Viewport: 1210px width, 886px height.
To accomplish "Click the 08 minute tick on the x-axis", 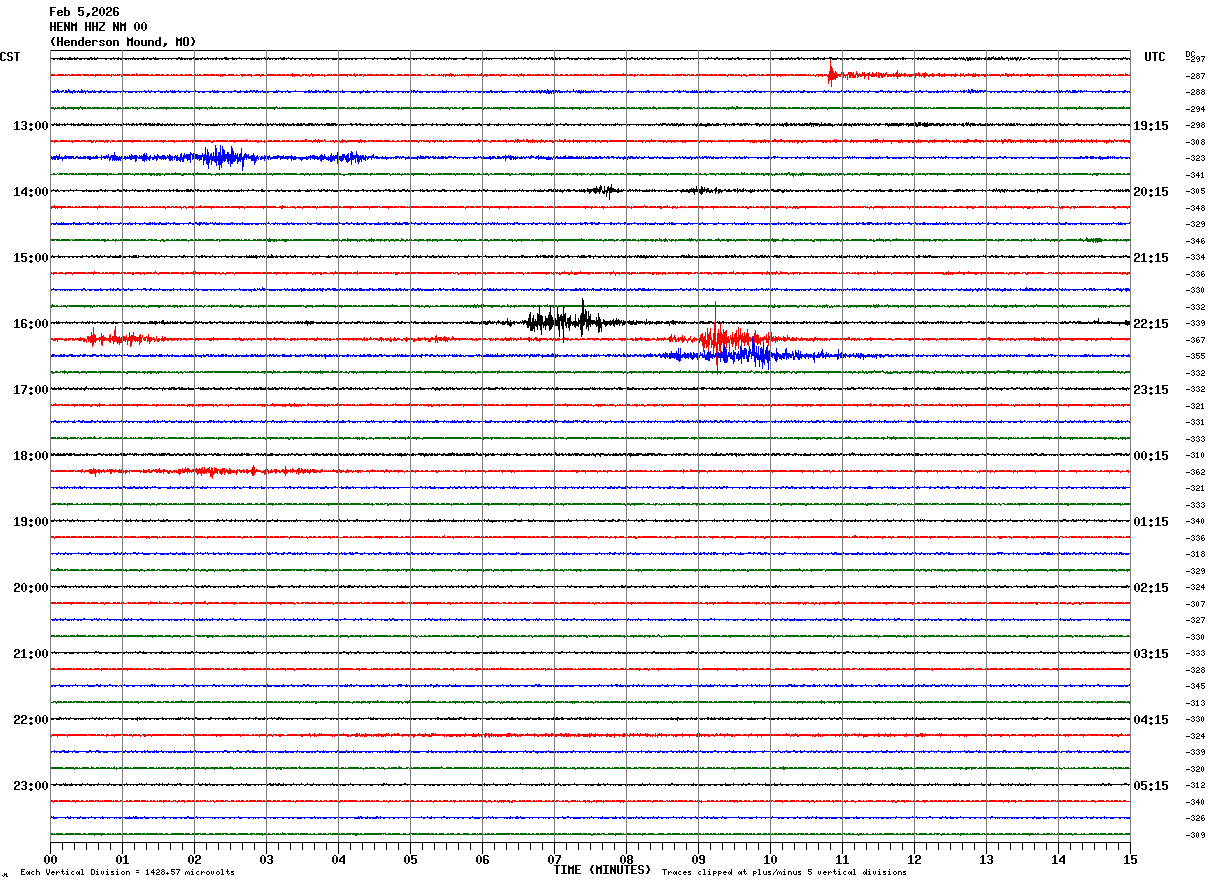I will pos(626,859).
